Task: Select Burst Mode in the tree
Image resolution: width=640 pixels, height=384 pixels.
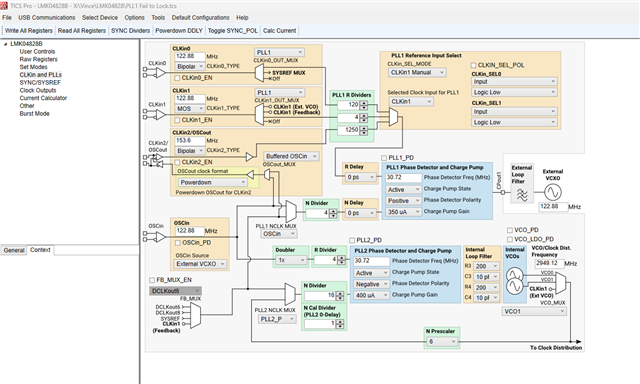Action: 35,113
